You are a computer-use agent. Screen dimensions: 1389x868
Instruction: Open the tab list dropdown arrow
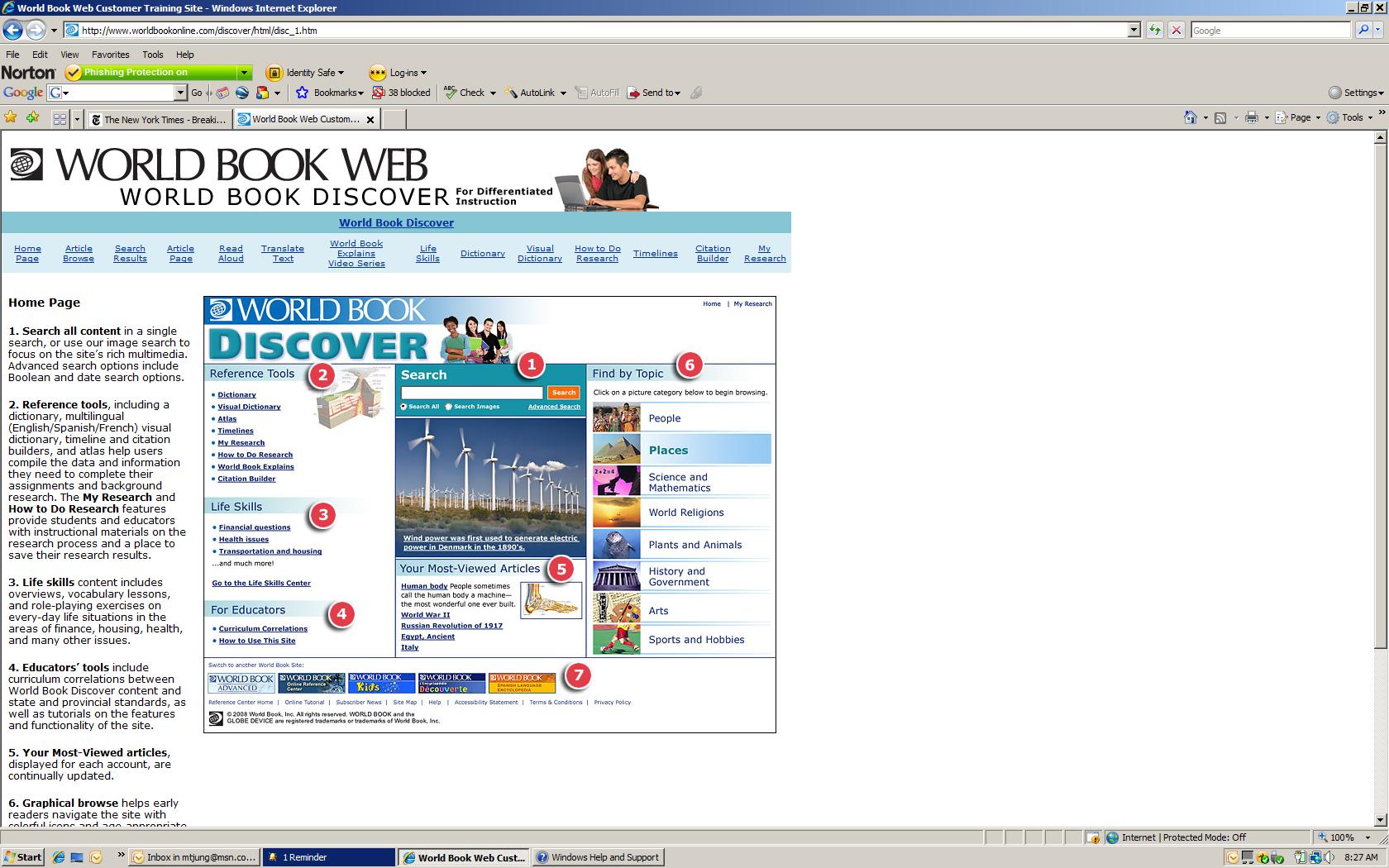(x=77, y=119)
